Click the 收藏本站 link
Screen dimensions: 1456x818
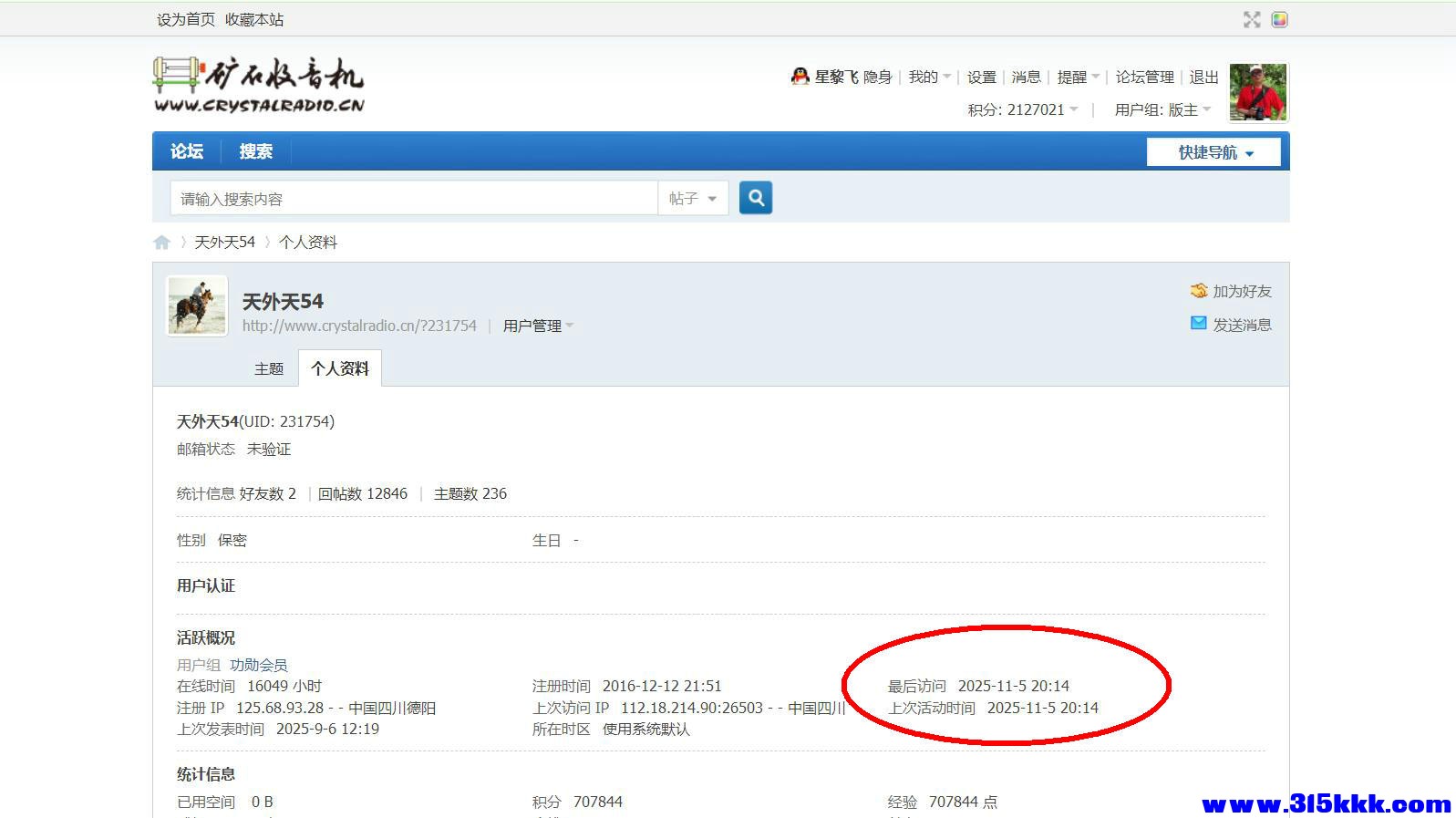click(254, 19)
